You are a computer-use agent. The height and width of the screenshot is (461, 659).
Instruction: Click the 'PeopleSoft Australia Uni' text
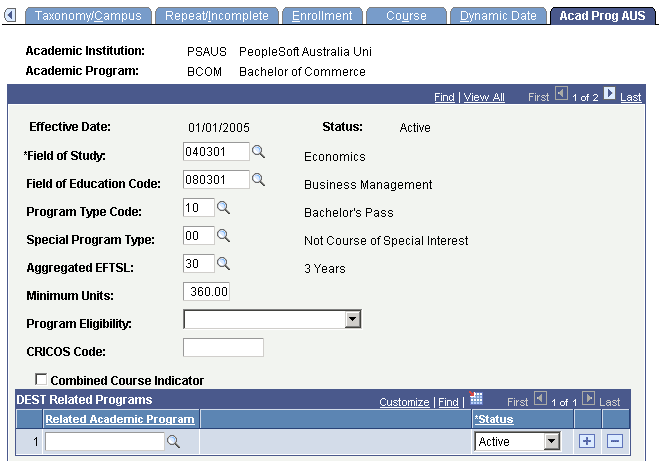click(x=305, y=52)
